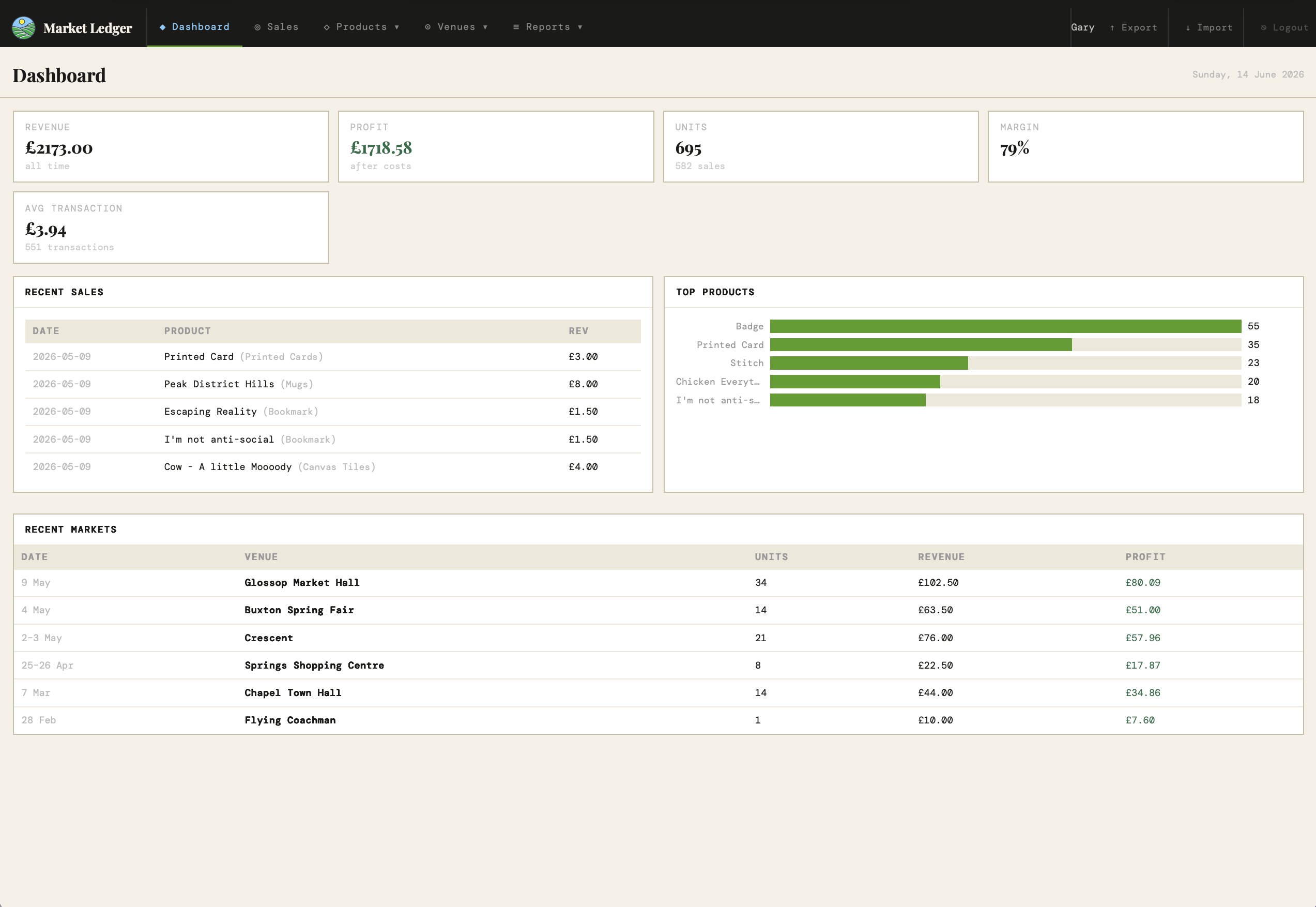Click the diamond icon beside Products

327,27
